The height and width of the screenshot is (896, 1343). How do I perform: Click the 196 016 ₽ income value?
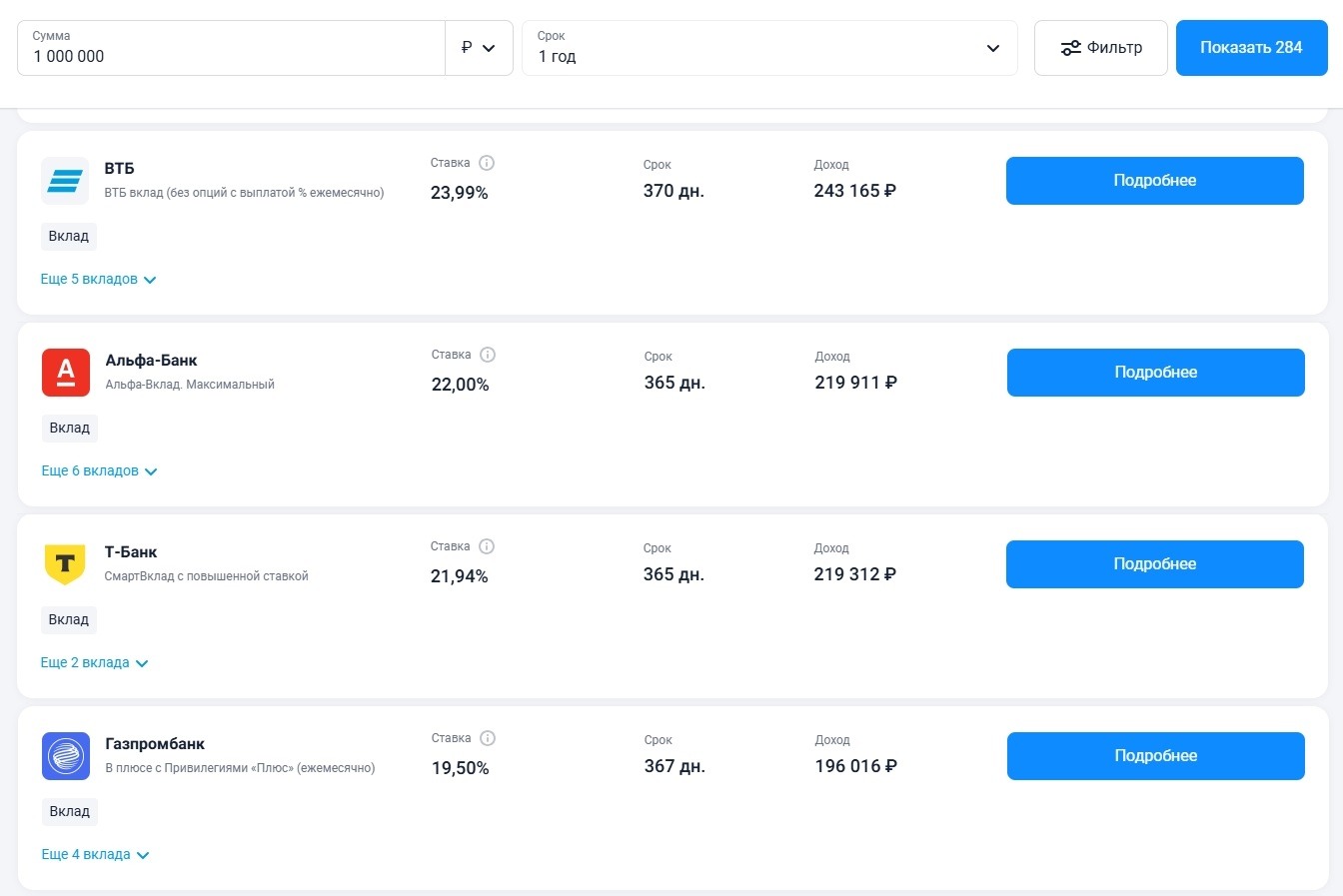point(856,766)
